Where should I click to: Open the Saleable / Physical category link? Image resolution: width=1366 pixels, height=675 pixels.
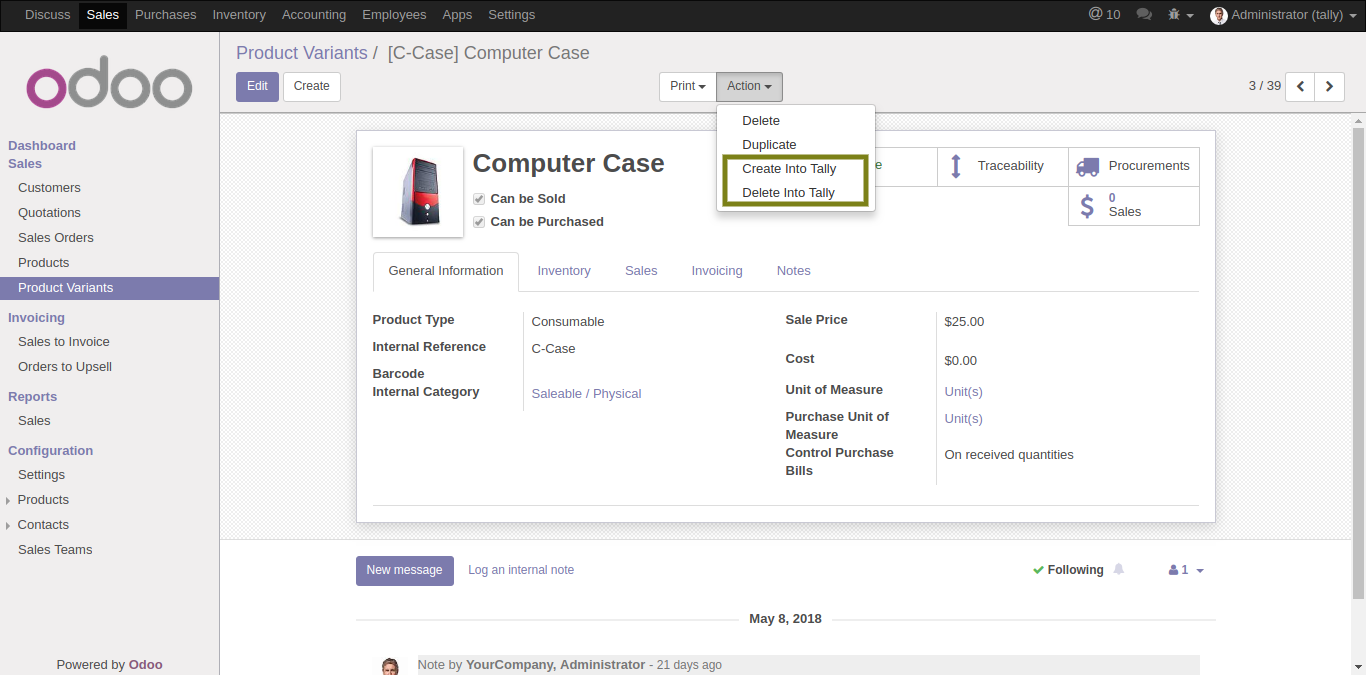pos(586,394)
